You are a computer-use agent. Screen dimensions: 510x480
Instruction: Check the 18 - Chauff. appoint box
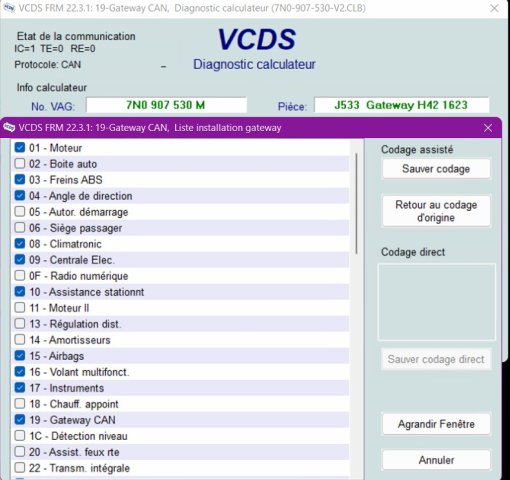(20, 403)
